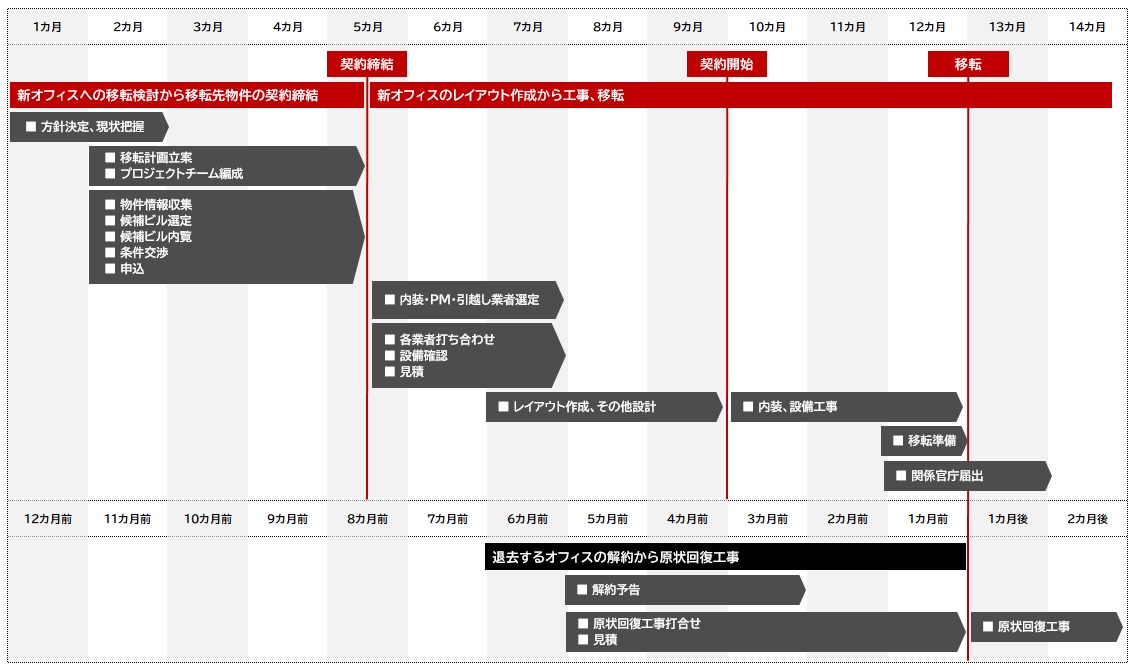Image resolution: width=1140 pixels, height=670 pixels.
Task: Click the 14カ月 column header
Action: click(1087, 27)
